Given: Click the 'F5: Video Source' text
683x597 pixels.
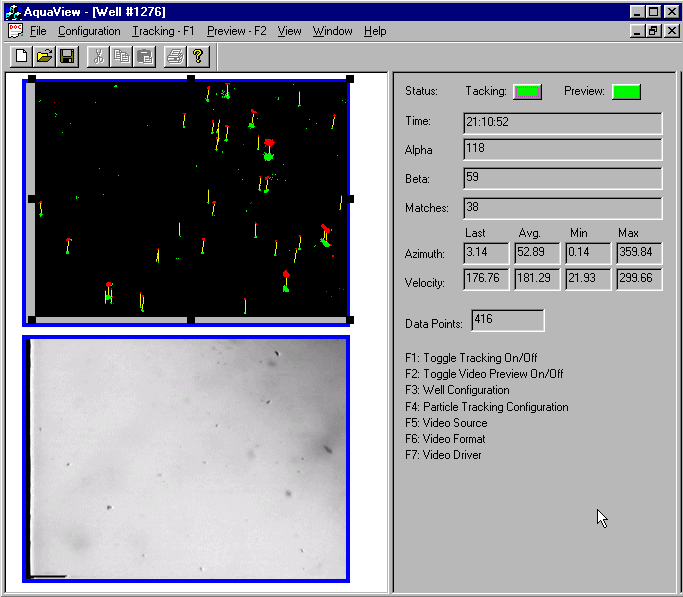Looking at the screenshot, I should [446, 423].
